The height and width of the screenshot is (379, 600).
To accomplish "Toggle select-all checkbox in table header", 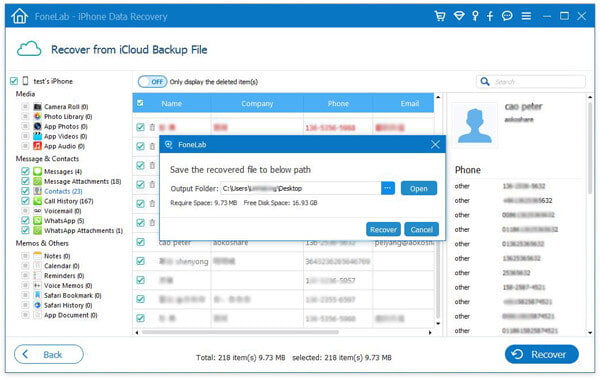I will tap(140, 103).
